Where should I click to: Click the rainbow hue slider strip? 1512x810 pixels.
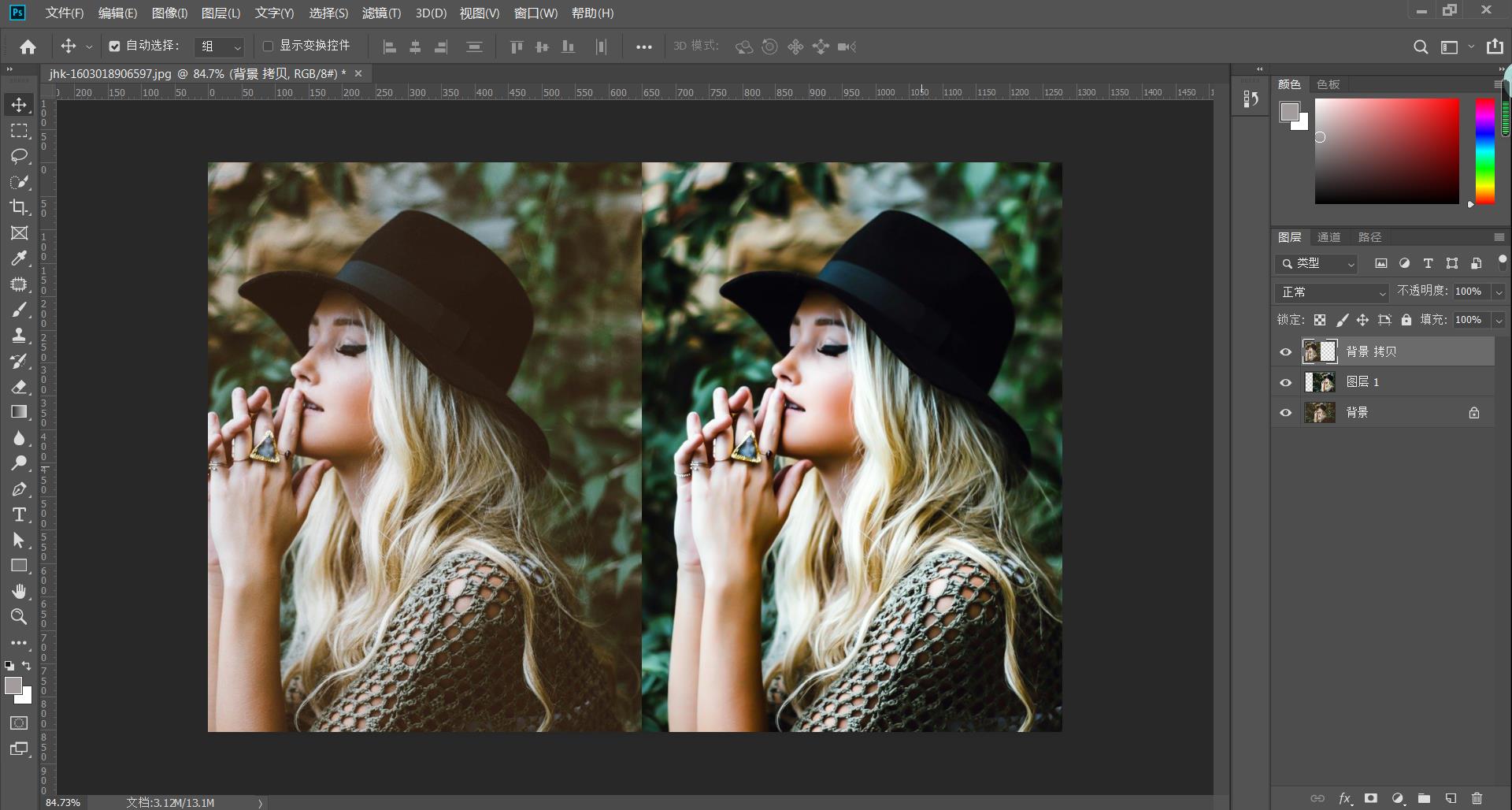1484,150
